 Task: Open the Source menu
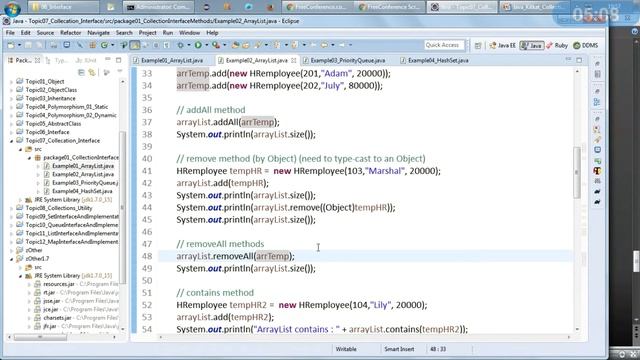tap(45, 33)
